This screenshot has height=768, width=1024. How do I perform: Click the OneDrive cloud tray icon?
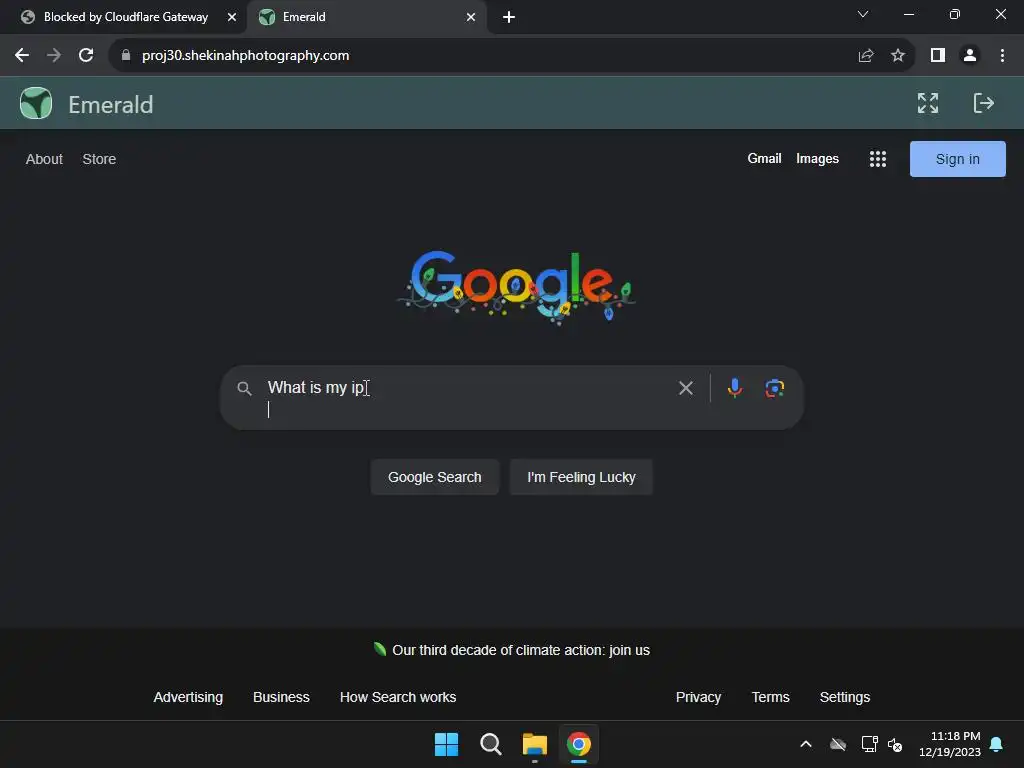tap(838, 744)
